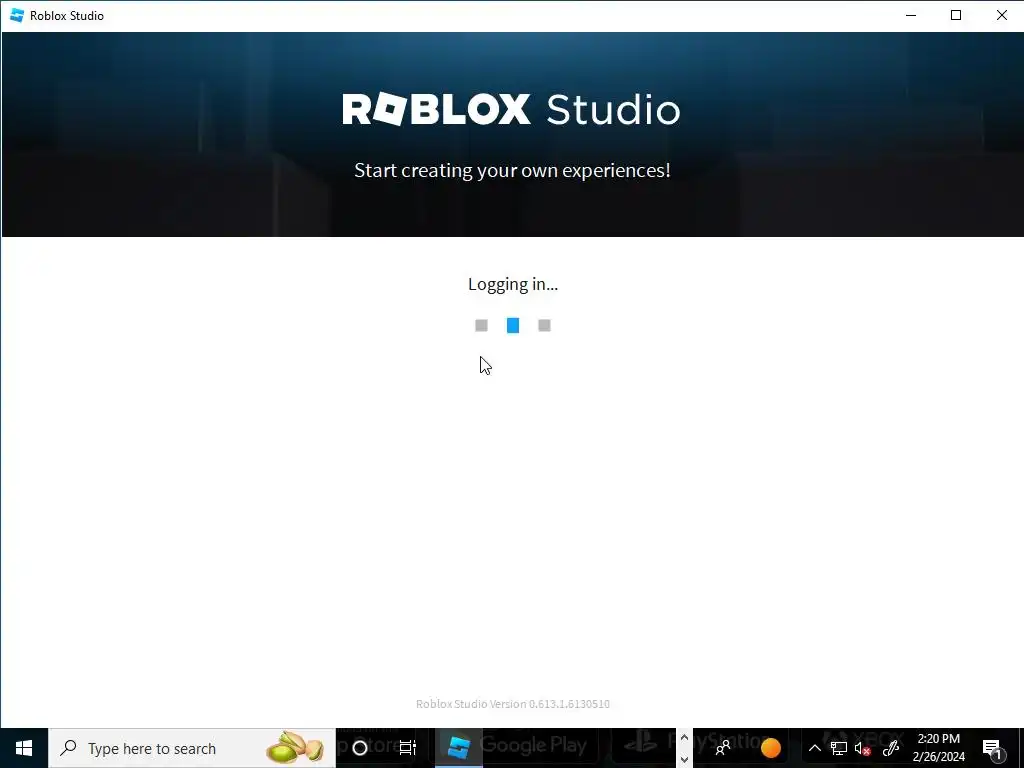Open the notification action center

992,748
